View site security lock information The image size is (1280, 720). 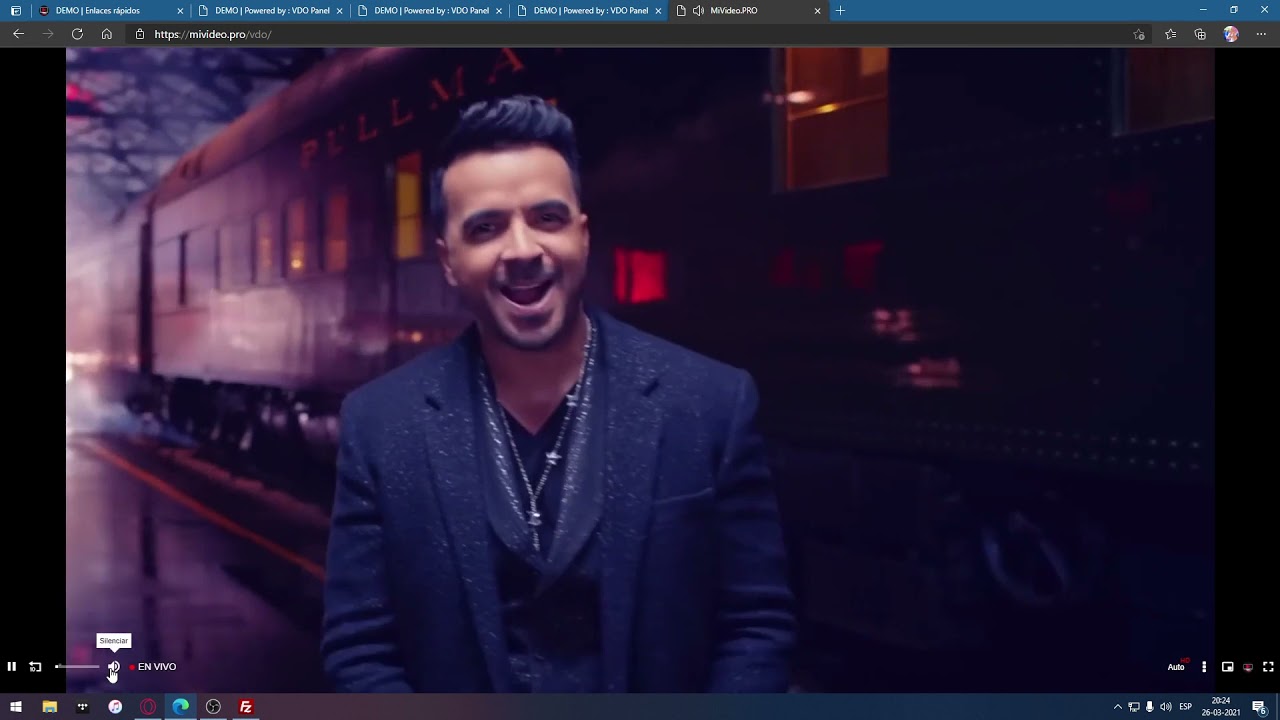140,34
